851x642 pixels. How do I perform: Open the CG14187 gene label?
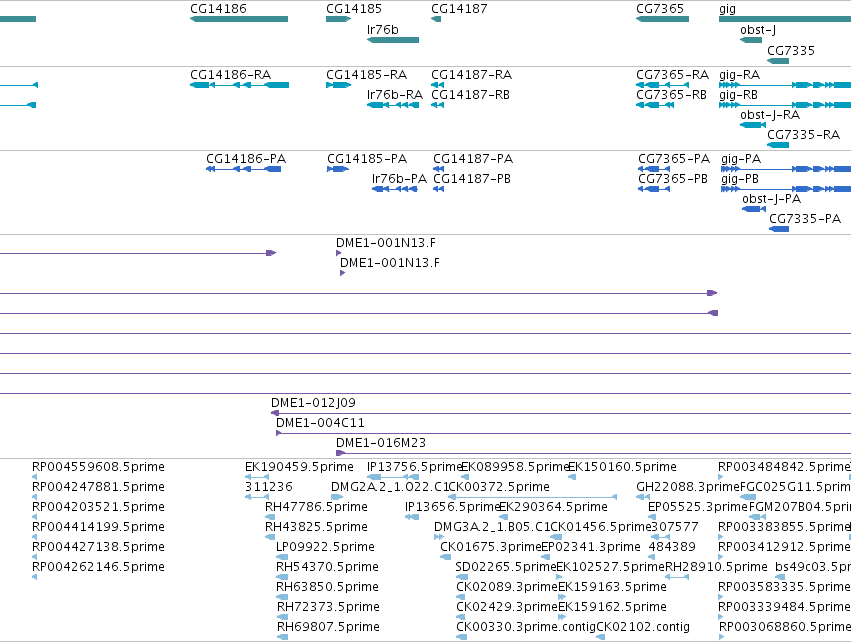click(x=459, y=9)
